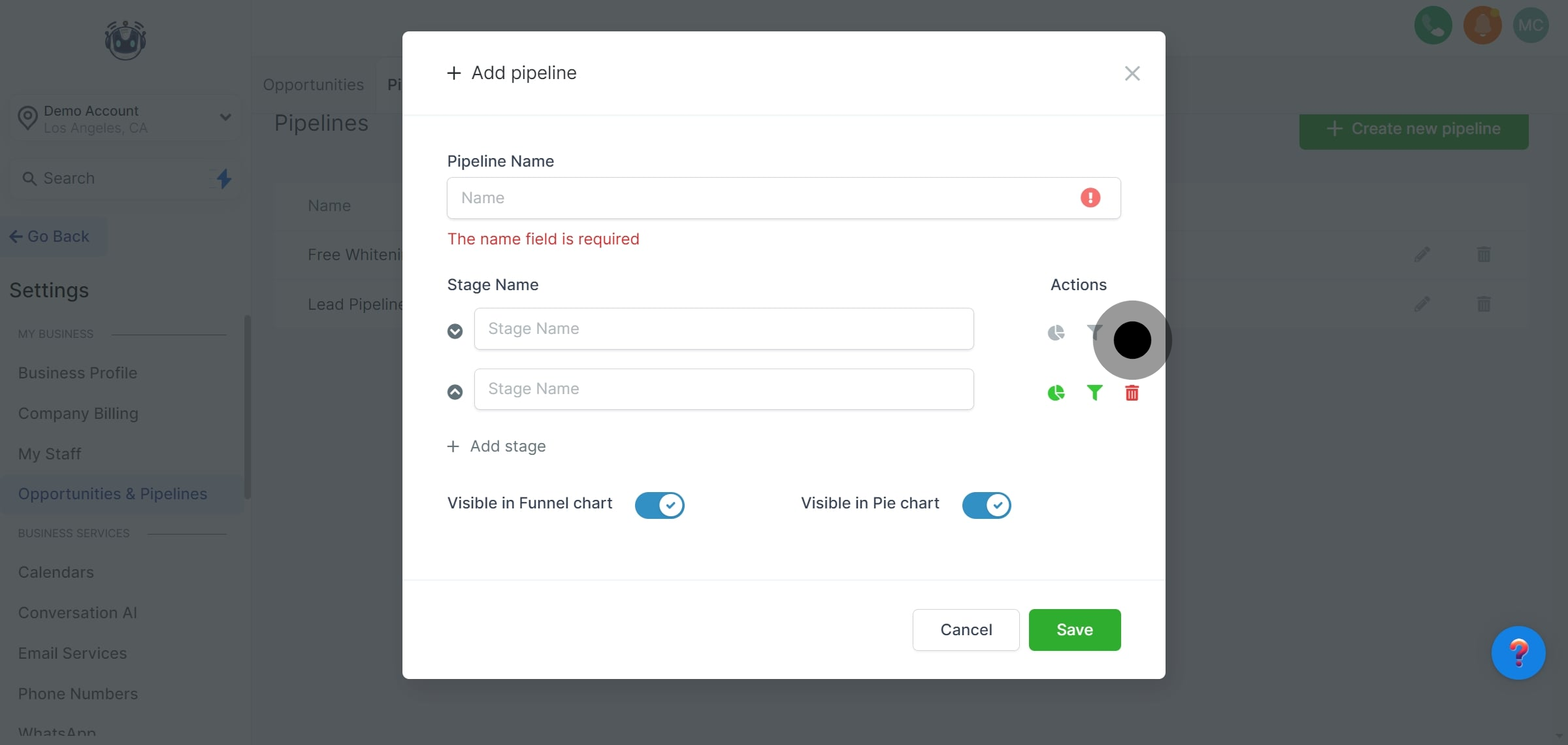Expand the Demo Account location dropdown
1568x745 pixels.
point(225,118)
